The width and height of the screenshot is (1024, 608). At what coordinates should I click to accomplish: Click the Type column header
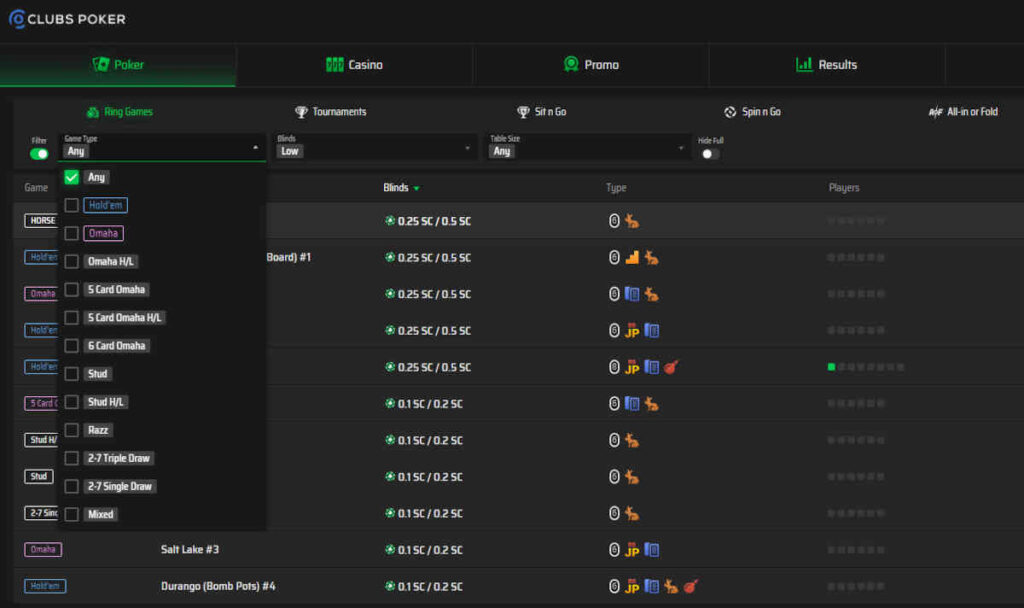pos(616,187)
